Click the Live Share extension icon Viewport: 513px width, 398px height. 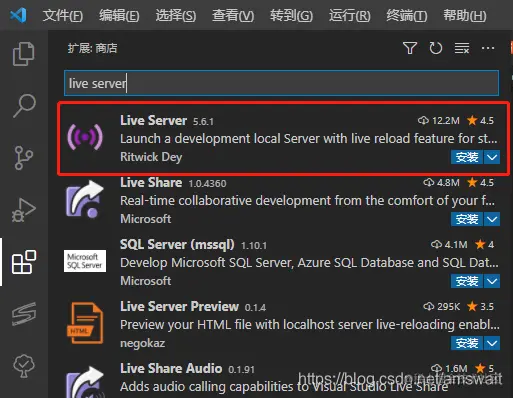click(x=85, y=199)
